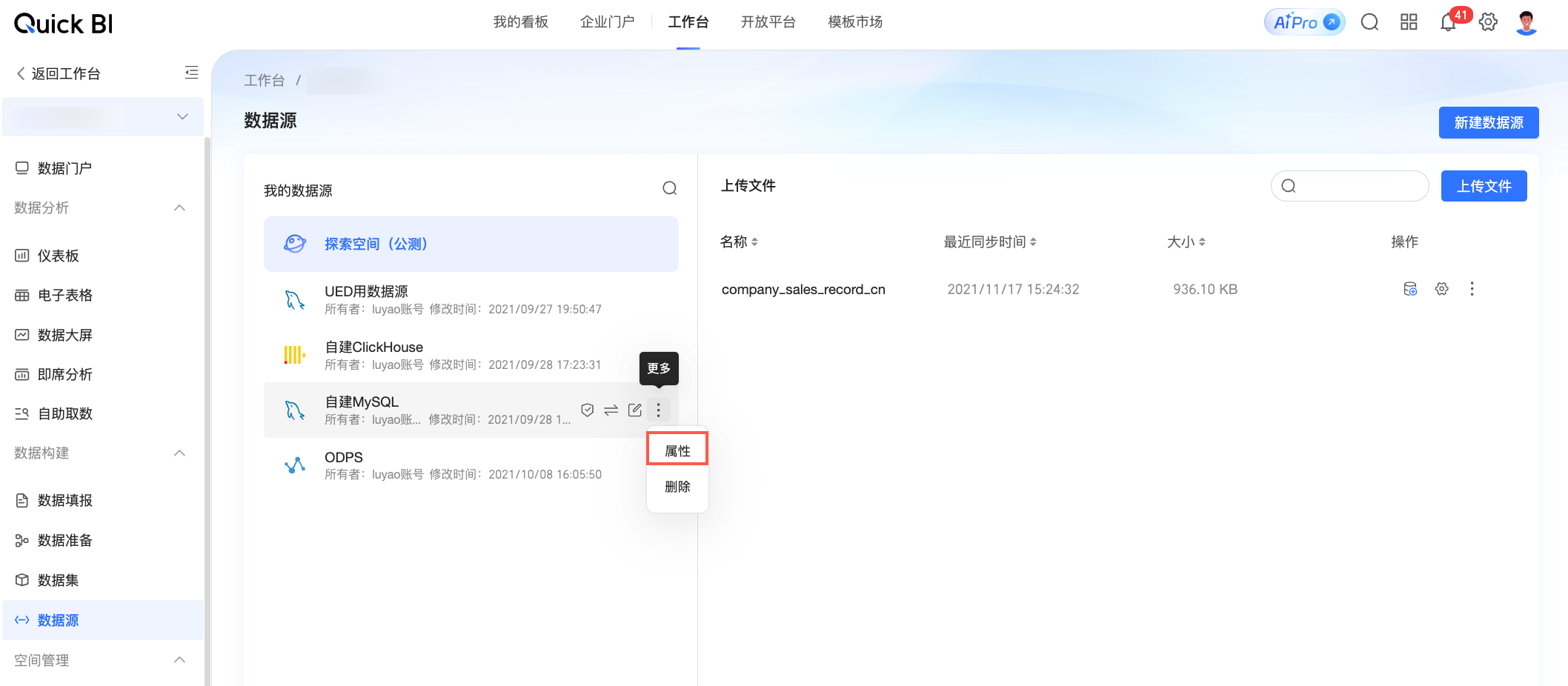Select the UED用数据源 data source
Viewport: 1568px width, 686px height.
471,299
